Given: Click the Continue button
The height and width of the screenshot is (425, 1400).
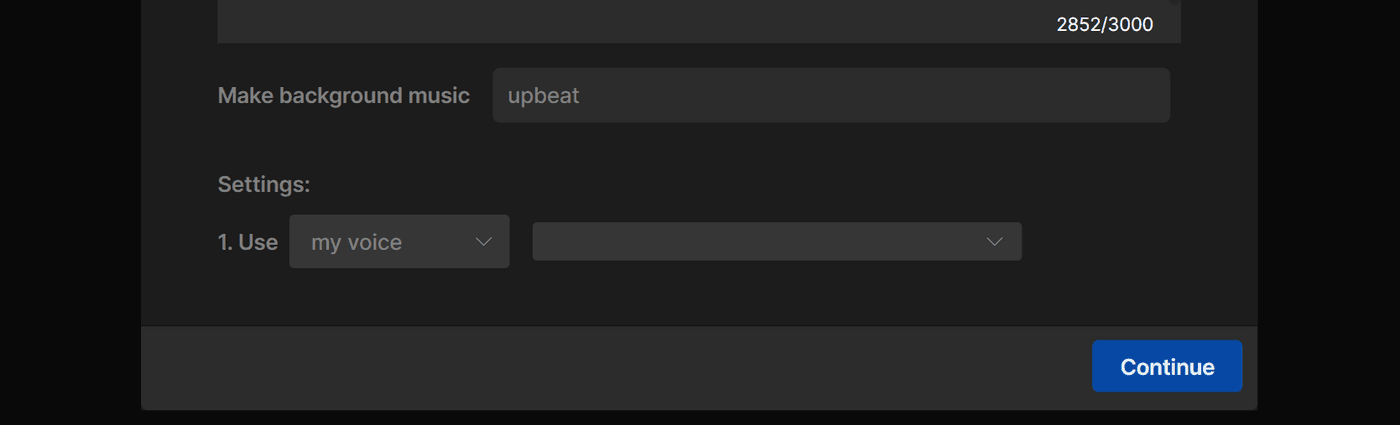Looking at the screenshot, I should click(x=1166, y=366).
